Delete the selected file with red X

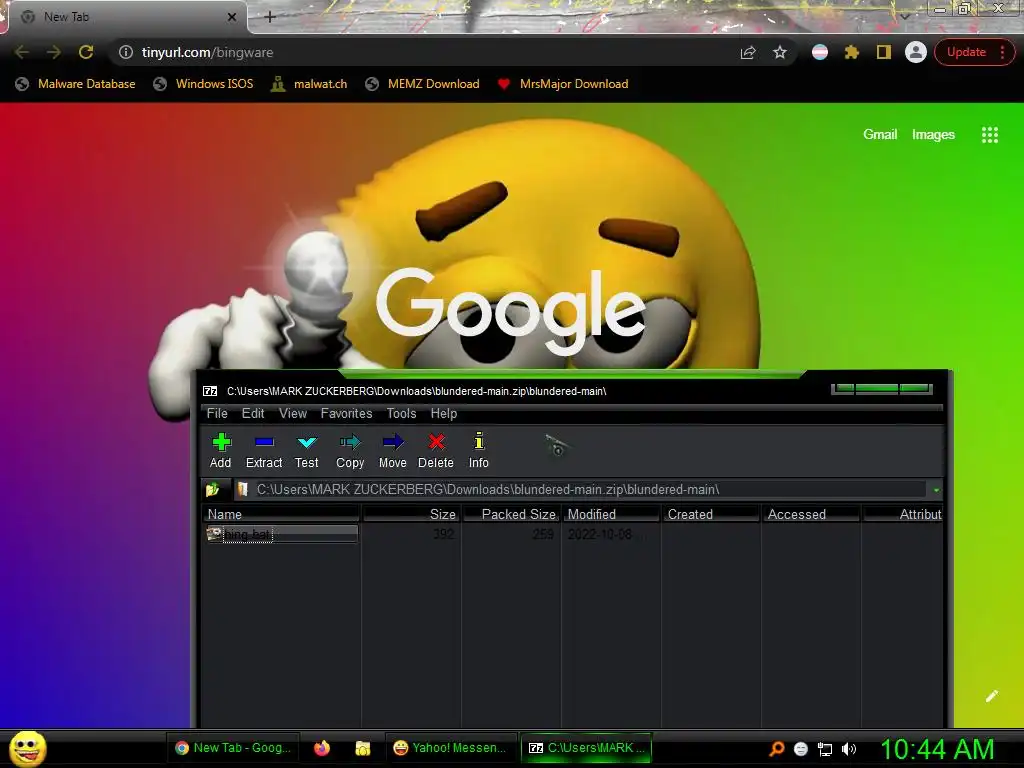(436, 451)
